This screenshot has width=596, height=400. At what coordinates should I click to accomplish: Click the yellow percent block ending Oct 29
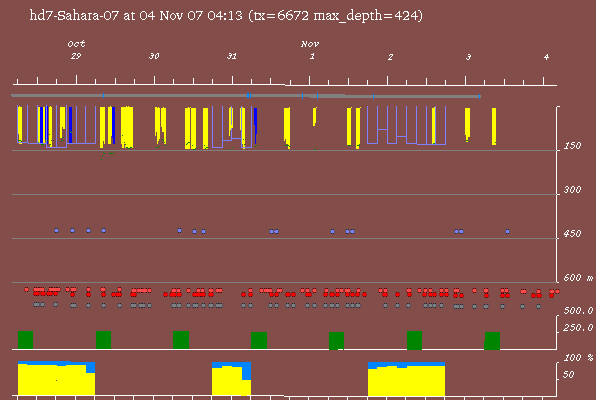(56, 380)
